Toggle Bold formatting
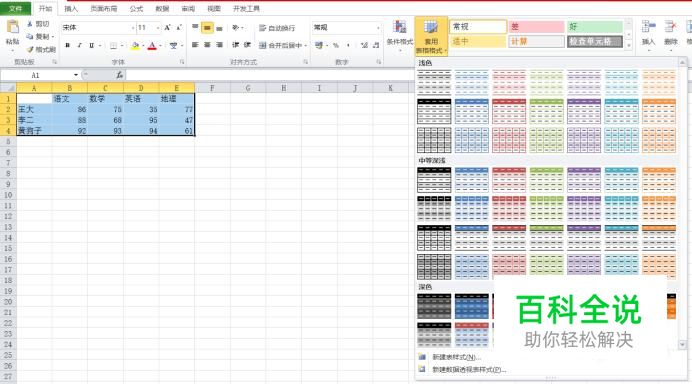The width and height of the screenshot is (692, 384). [x=68, y=45]
